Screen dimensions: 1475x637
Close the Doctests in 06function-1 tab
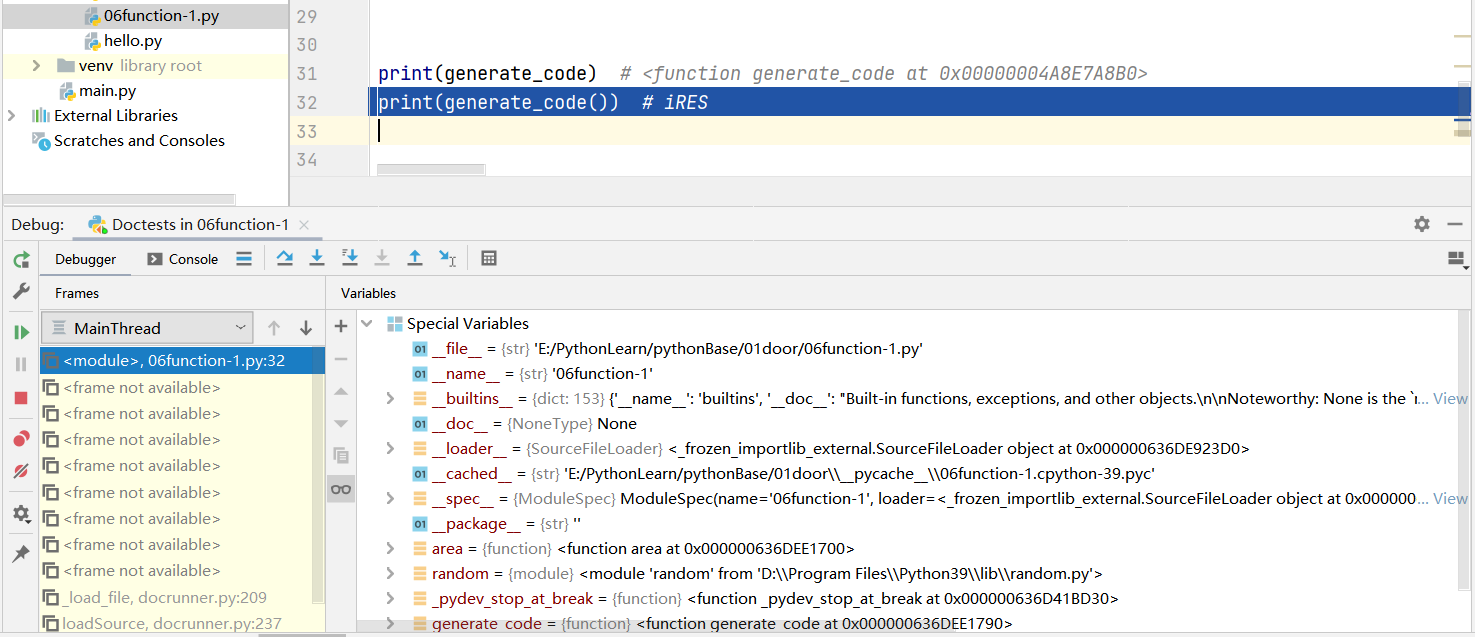click(304, 225)
